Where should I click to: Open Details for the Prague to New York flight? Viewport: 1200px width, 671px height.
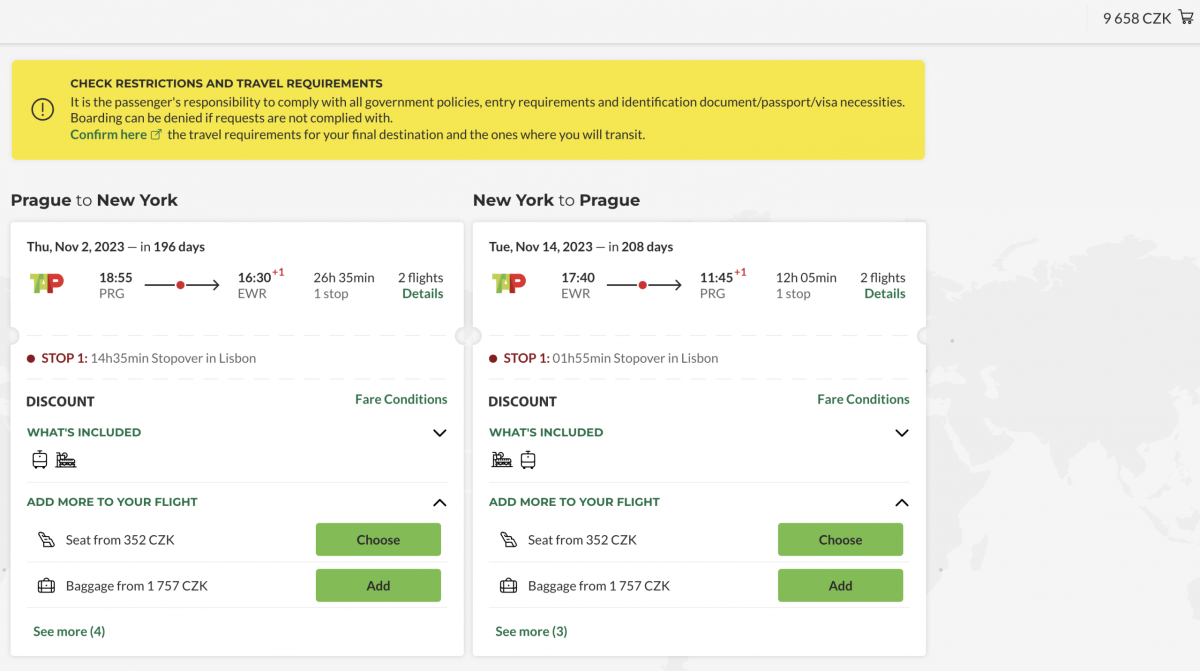tap(422, 294)
